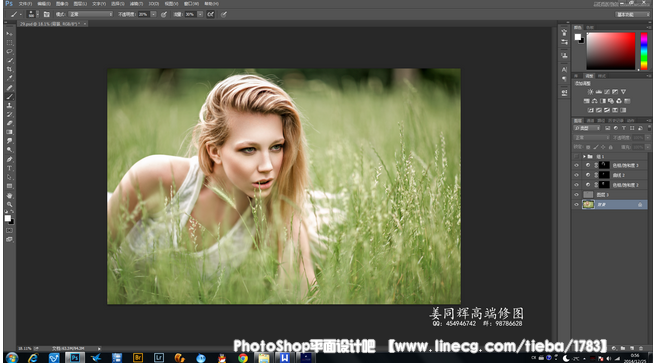Viewport: 657px width, 363px height.
Task: Add a Color Balance adjustment layer
Action: pyautogui.click(x=595, y=101)
